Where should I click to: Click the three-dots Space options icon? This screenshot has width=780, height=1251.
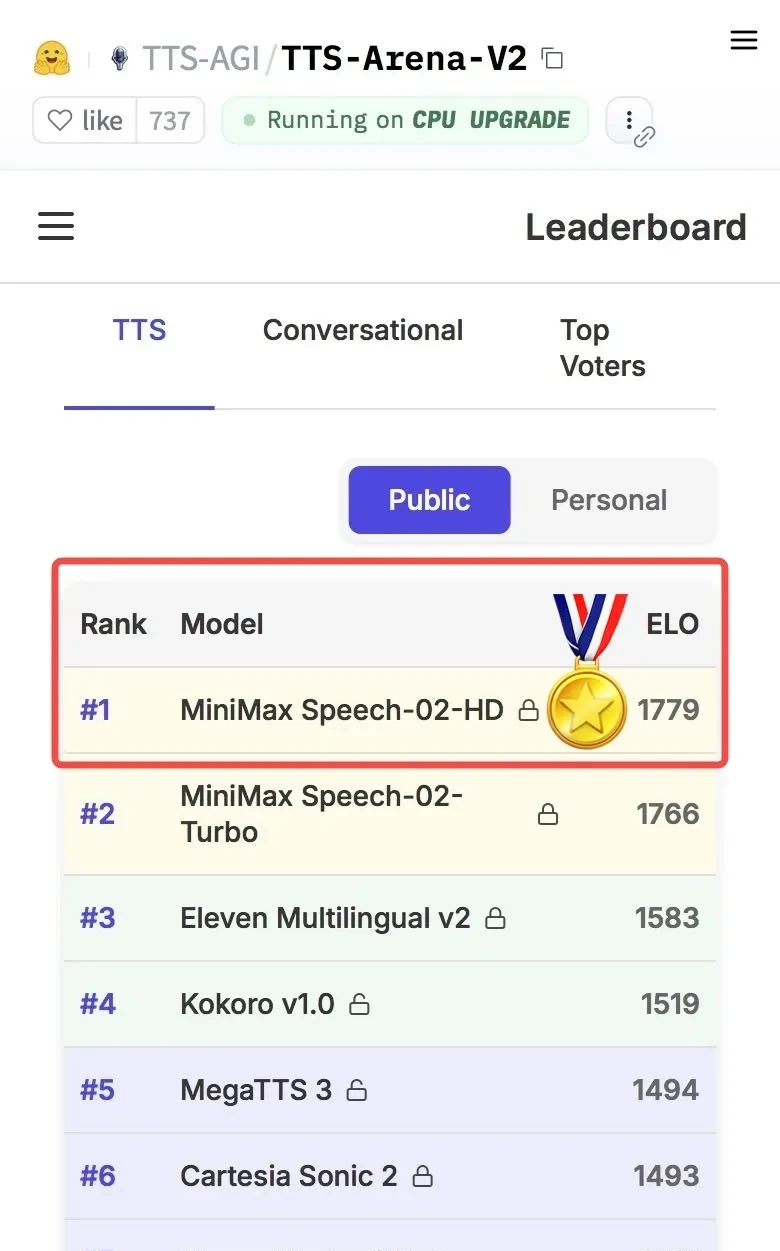click(630, 122)
